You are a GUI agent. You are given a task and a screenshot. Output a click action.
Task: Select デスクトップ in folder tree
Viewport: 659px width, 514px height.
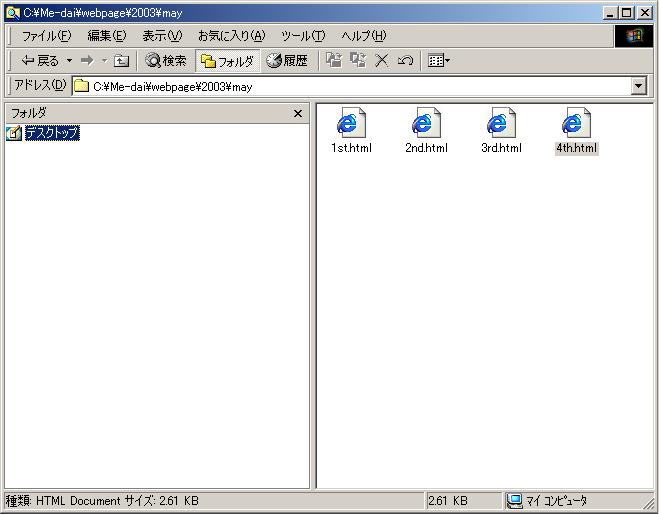pos(52,133)
